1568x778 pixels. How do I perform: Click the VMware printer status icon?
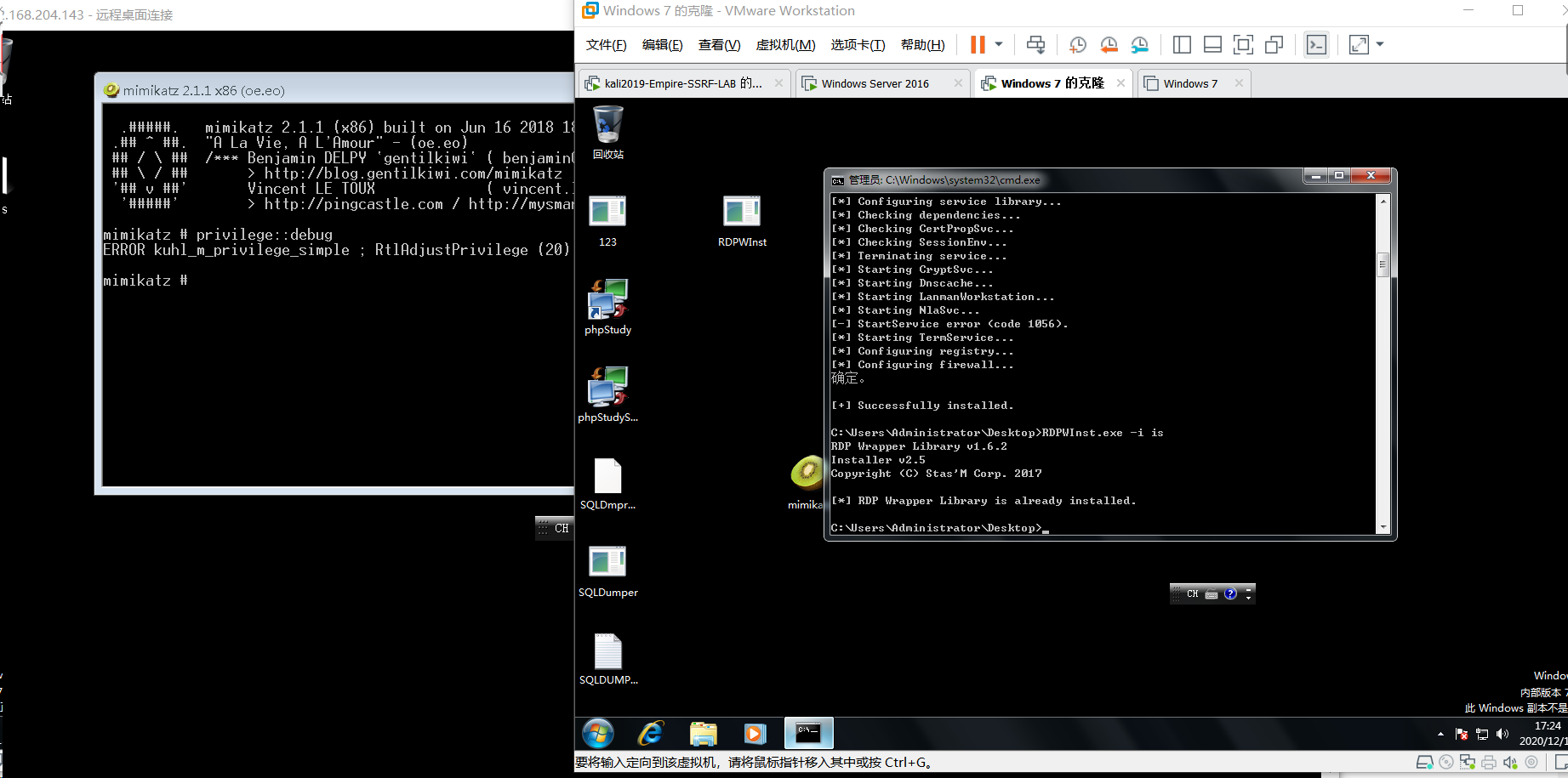pyautogui.click(x=1488, y=763)
